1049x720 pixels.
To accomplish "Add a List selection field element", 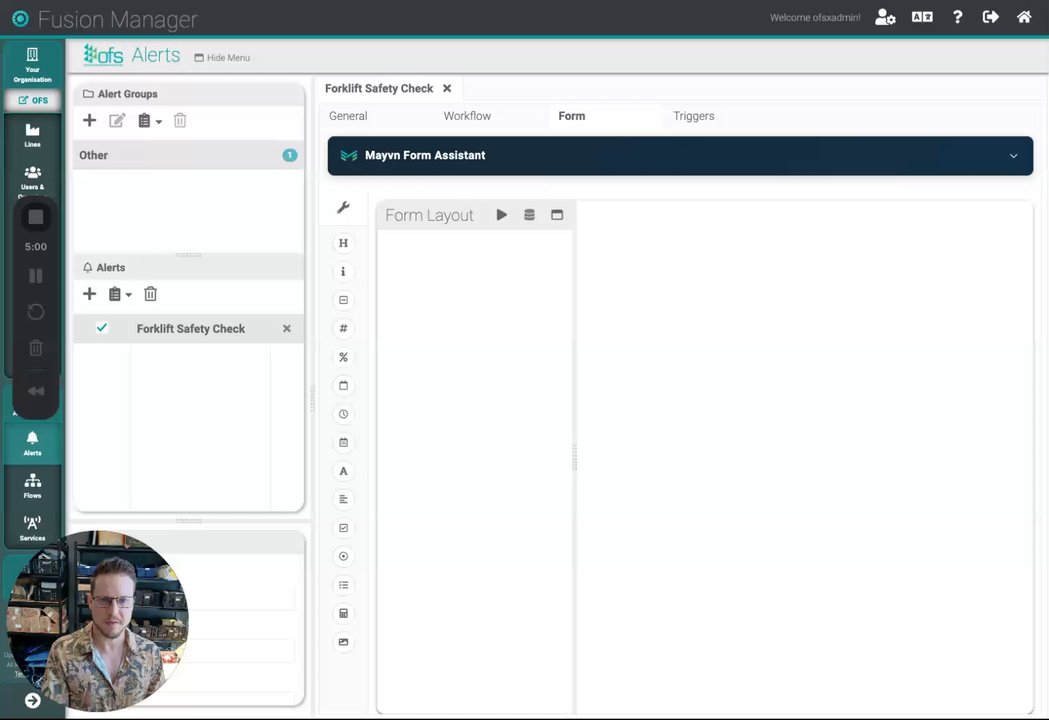I will (343, 585).
